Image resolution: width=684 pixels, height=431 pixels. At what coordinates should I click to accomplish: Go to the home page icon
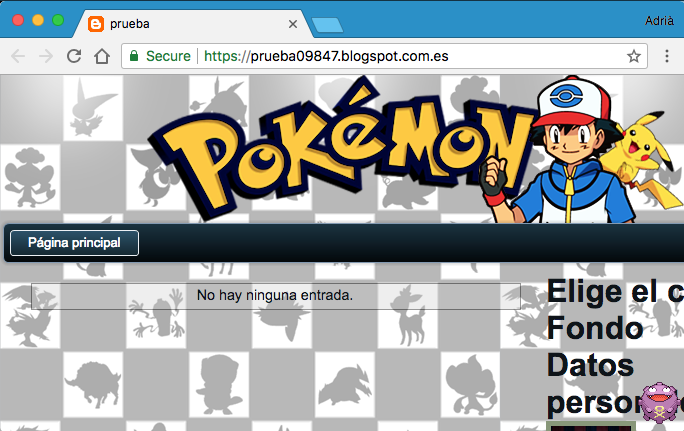click(x=102, y=56)
